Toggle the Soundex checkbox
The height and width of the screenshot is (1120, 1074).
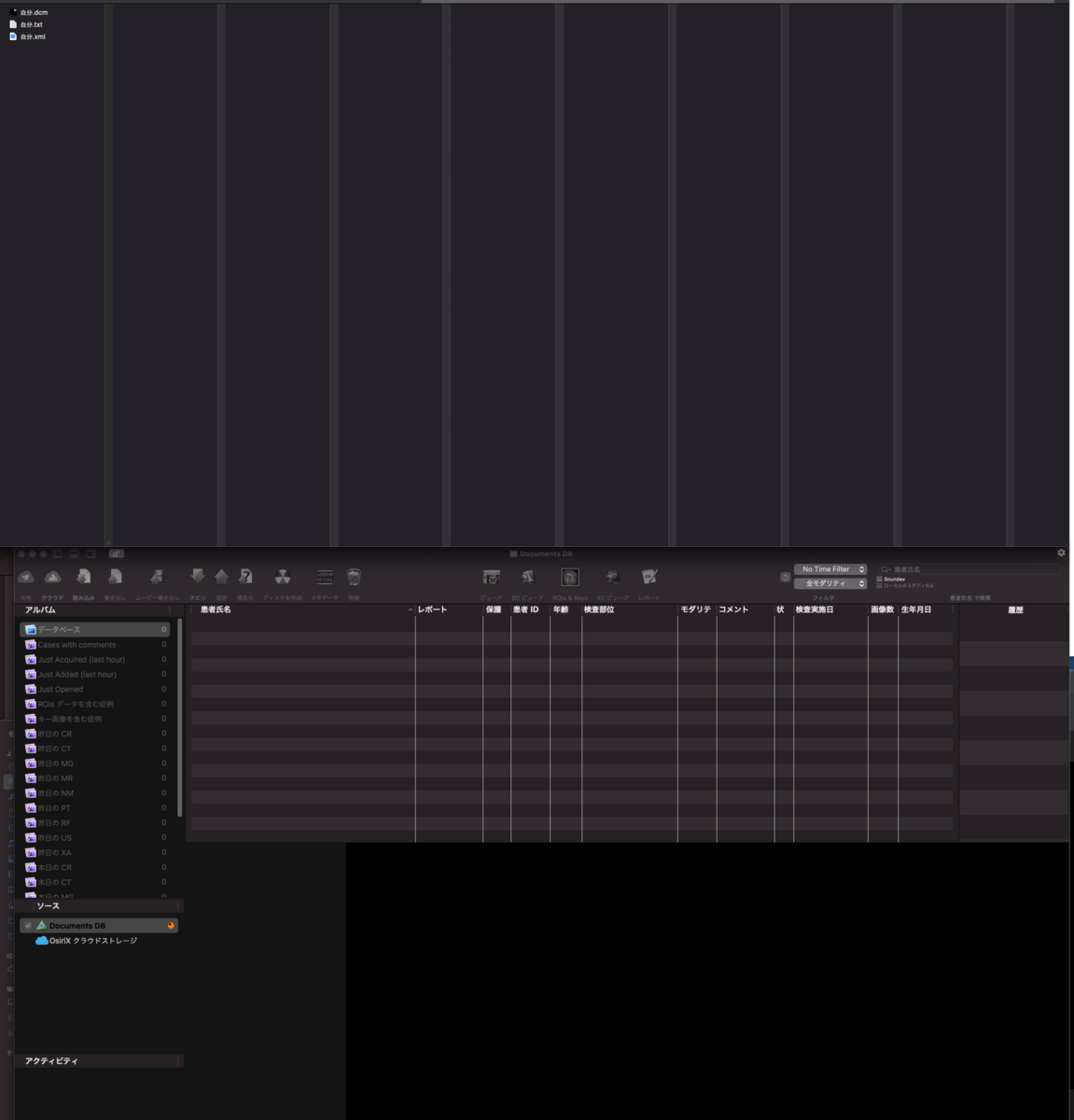tap(879, 579)
